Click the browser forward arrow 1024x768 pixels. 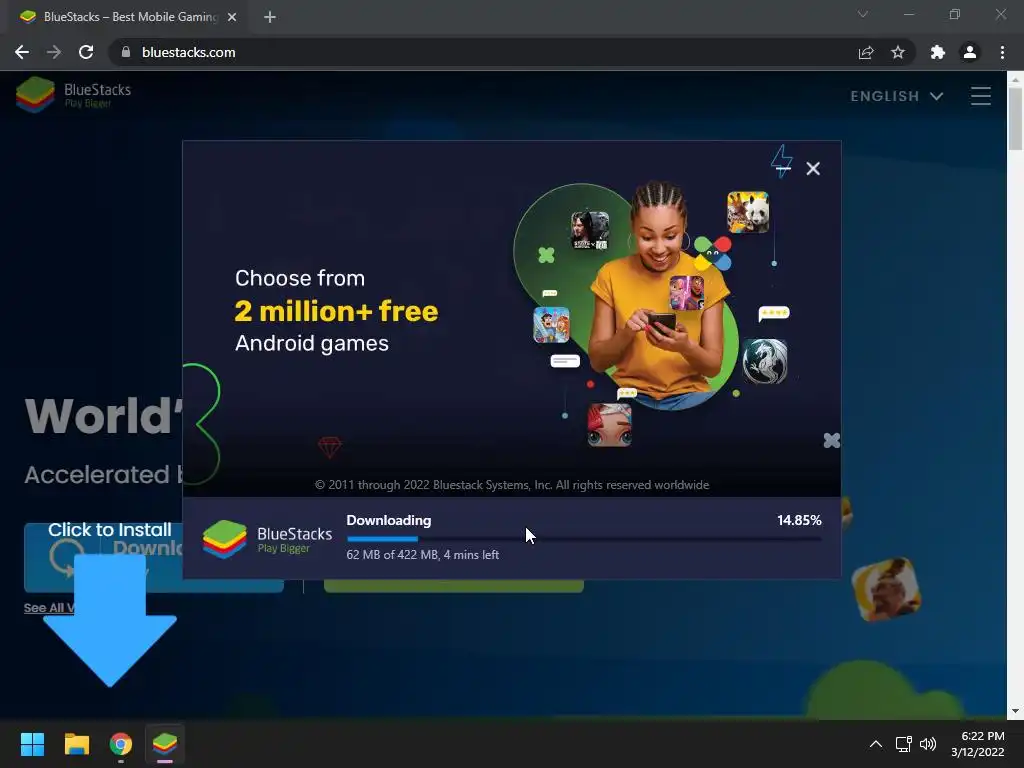coord(54,52)
